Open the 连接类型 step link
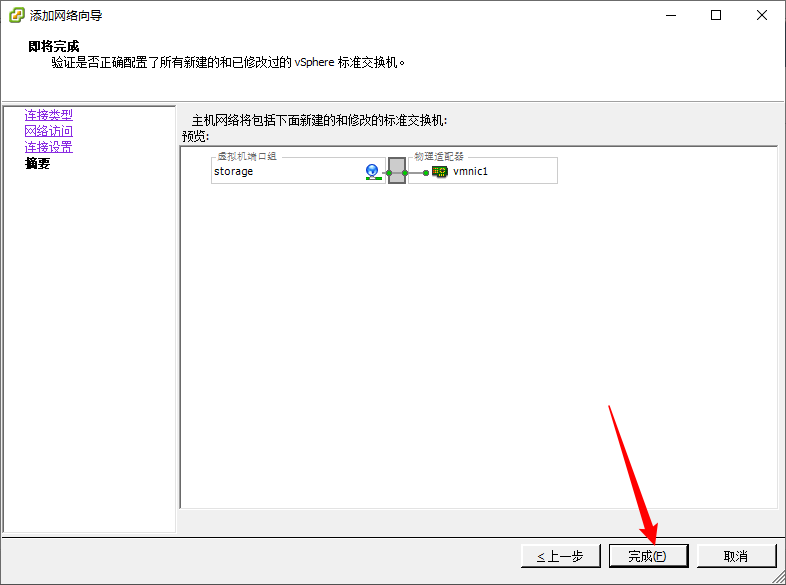This screenshot has height=585, width=786. [x=49, y=115]
